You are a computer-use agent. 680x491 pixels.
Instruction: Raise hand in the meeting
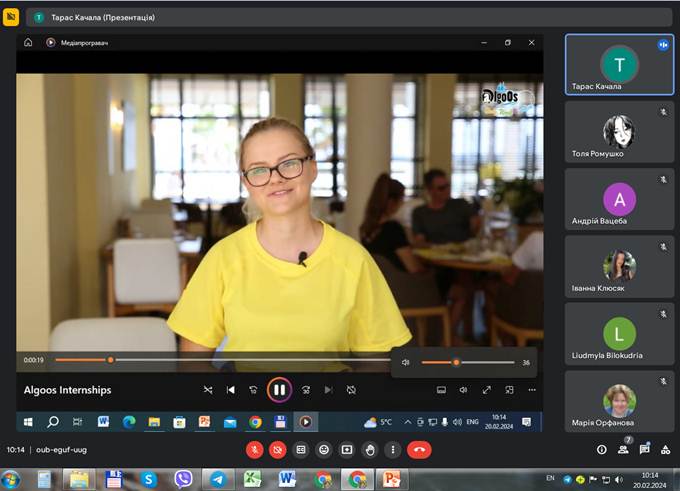[x=370, y=450]
